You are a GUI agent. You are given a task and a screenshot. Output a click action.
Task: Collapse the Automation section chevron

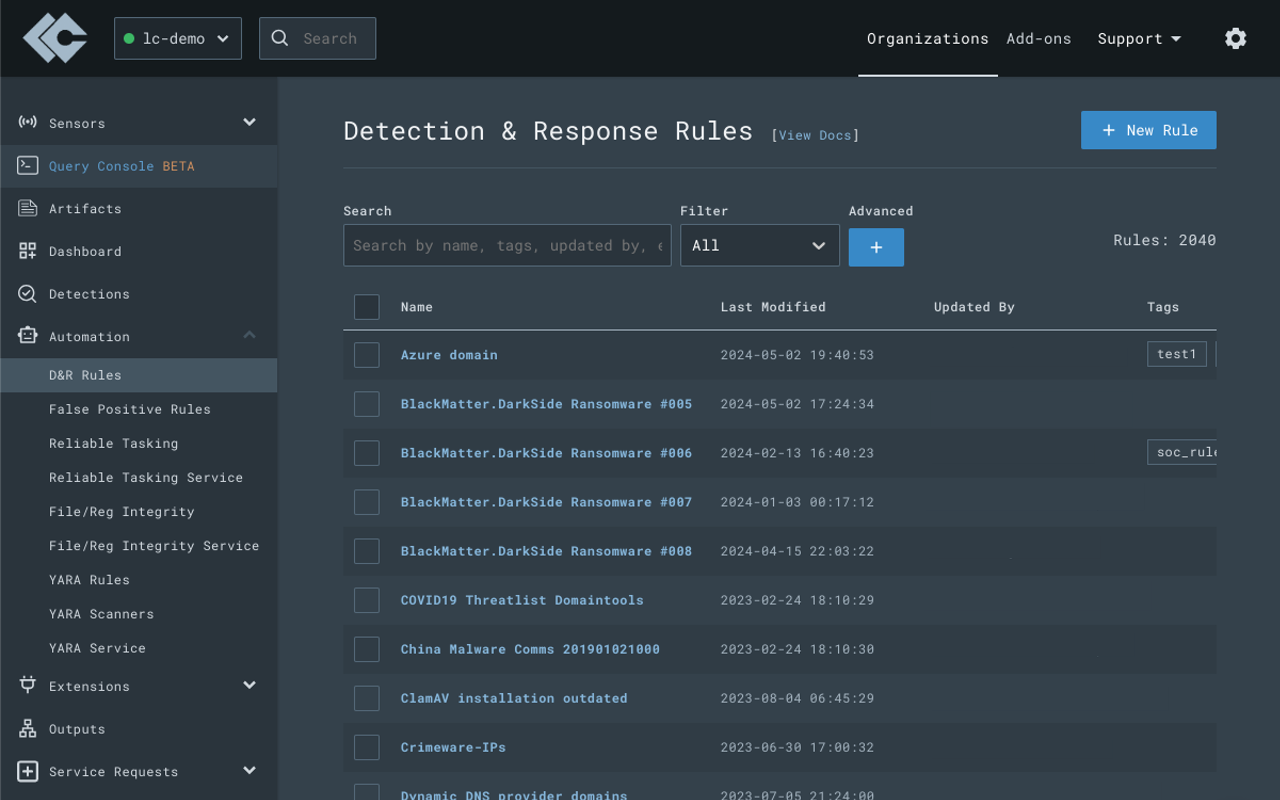tap(249, 336)
